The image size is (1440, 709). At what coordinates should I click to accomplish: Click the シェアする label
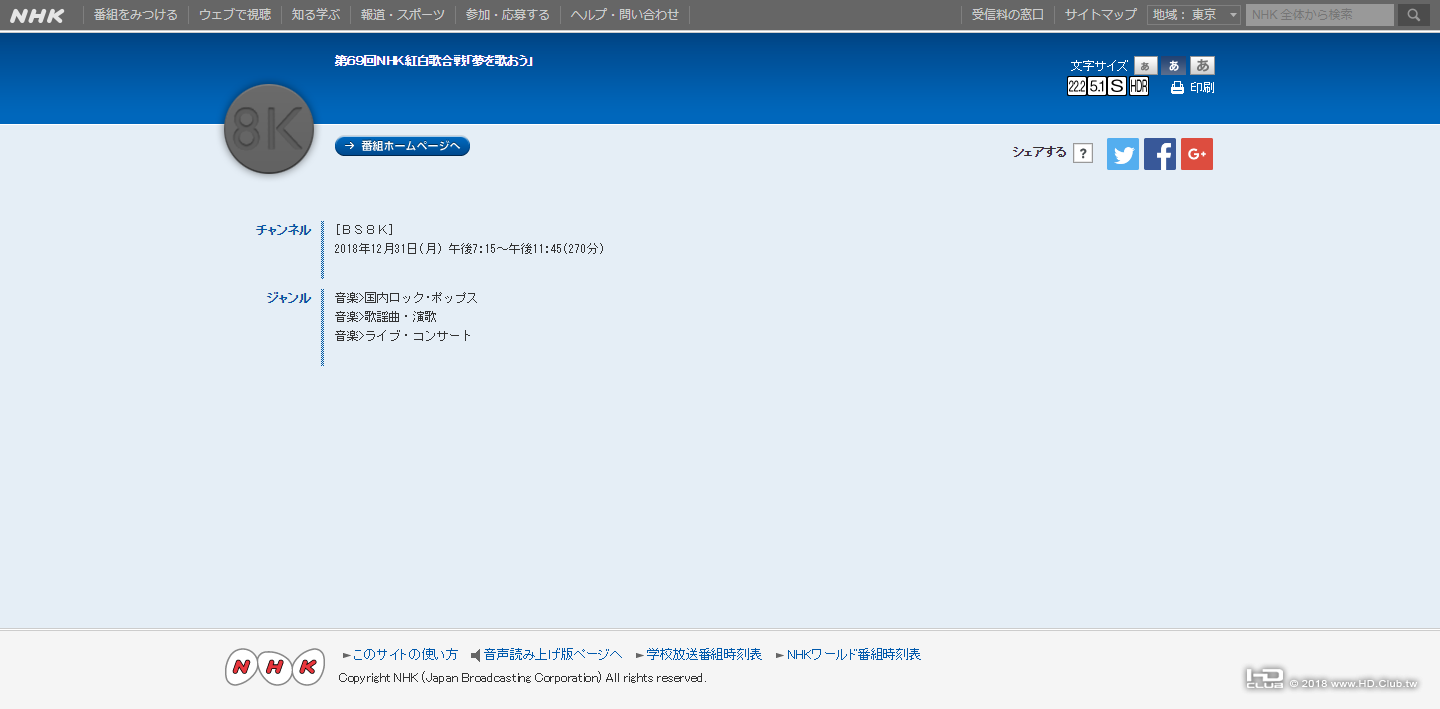1039,153
